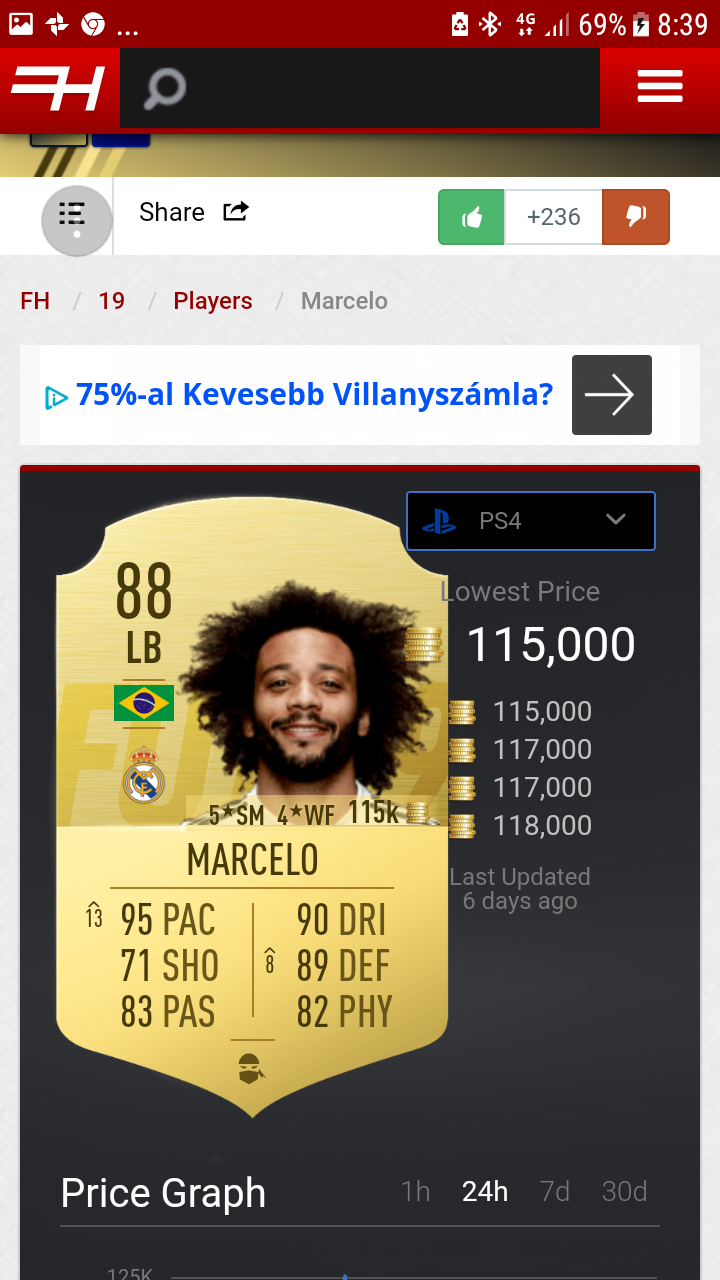720x1280 pixels.
Task: Open the 19 breadcrumb link
Action: click(x=112, y=301)
